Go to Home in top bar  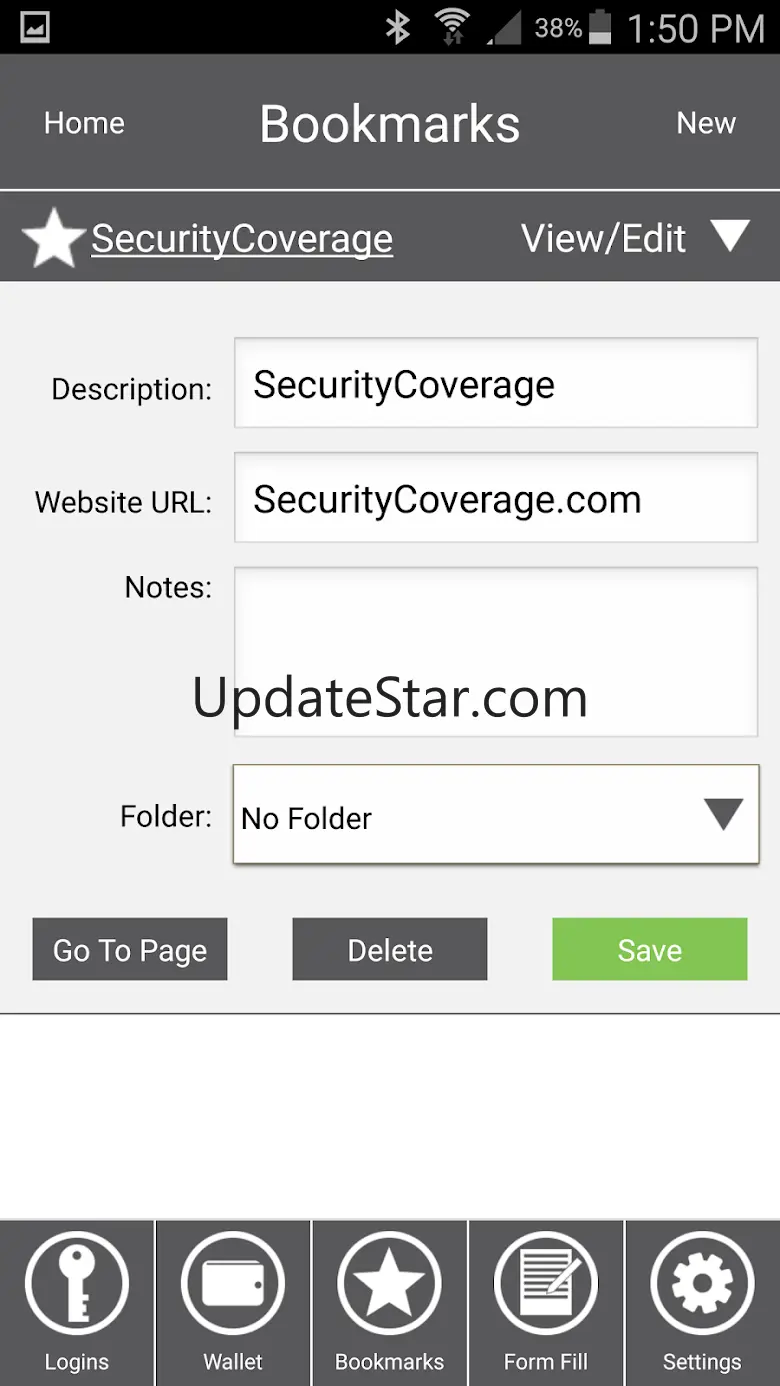pos(85,123)
